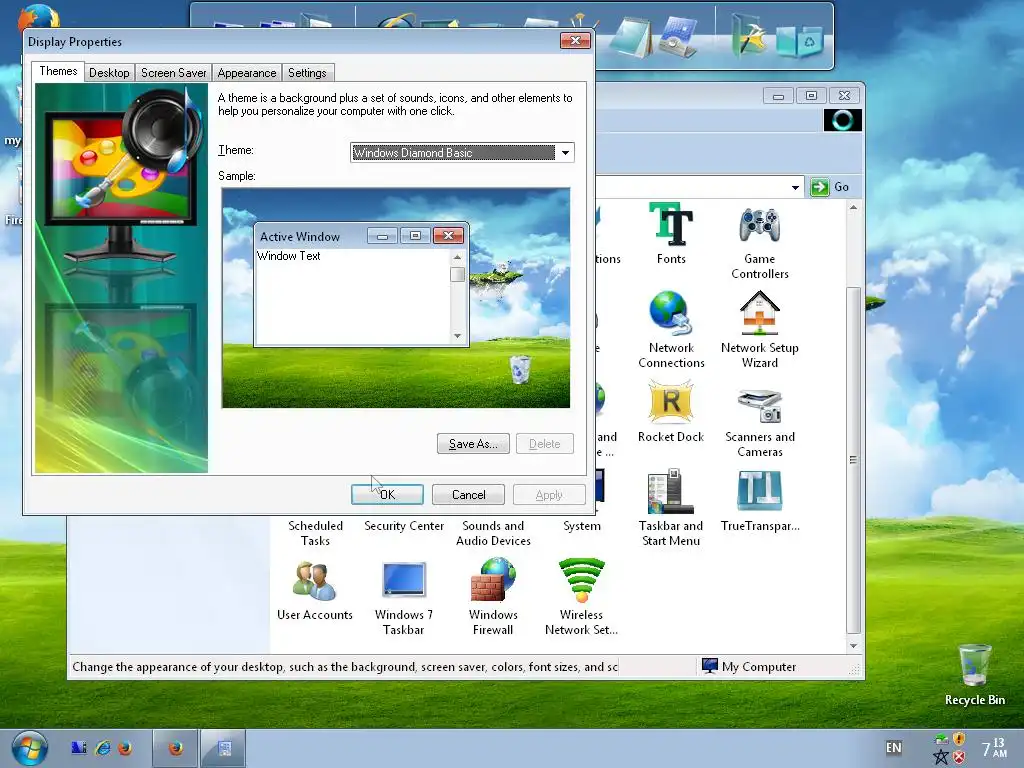1024x768 pixels.
Task: Click the Show Desktop quick launch icon
Action: [x=79, y=748]
